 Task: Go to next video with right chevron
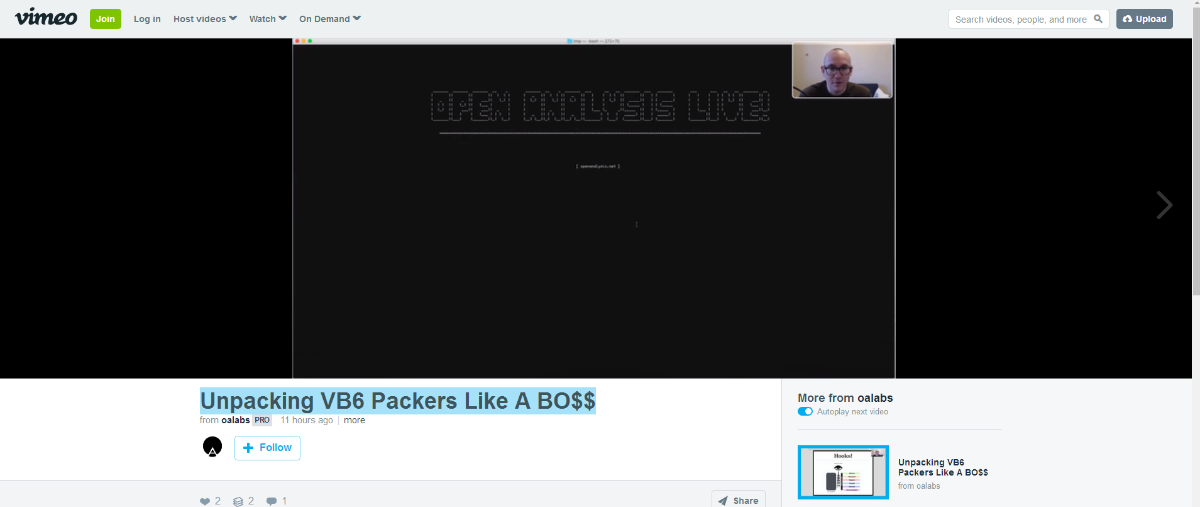pyautogui.click(x=1164, y=205)
